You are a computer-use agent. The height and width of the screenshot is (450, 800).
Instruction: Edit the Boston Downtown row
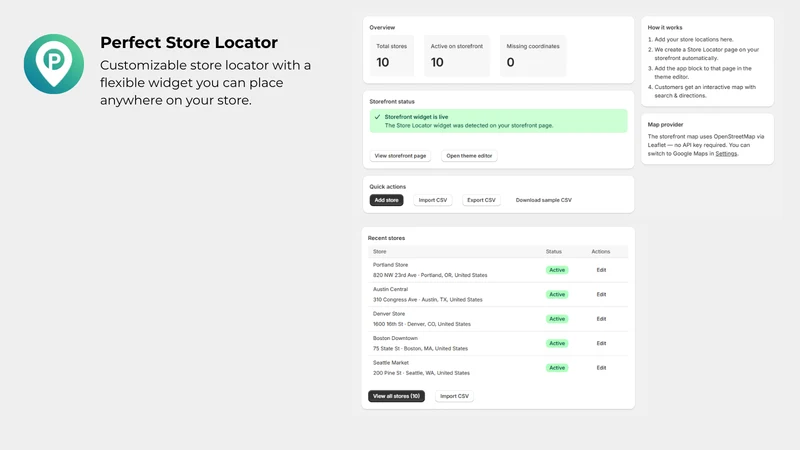(601, 343)
